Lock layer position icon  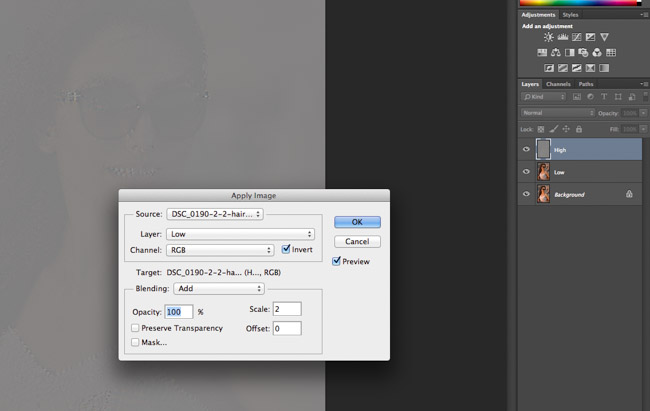tap(566, 129)
